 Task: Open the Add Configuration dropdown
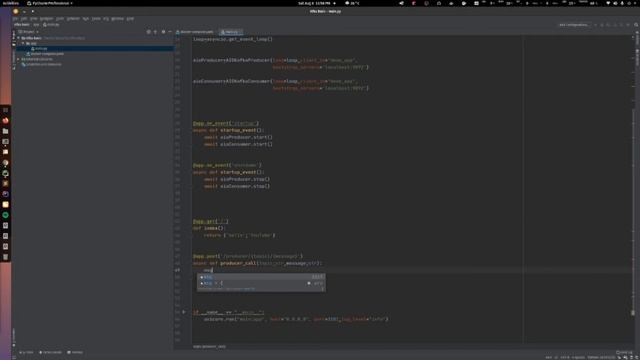tap(573, 25)
